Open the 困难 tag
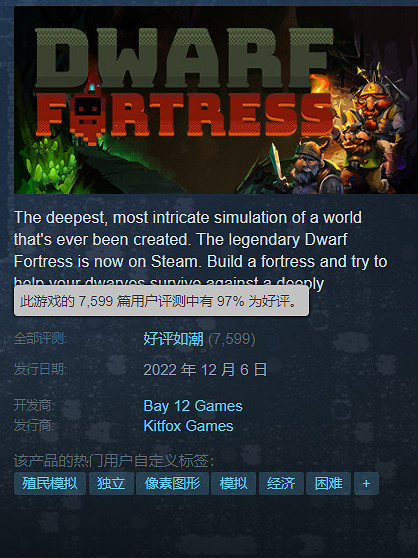This screenshot has height=558, width=418. pos(328,484)
